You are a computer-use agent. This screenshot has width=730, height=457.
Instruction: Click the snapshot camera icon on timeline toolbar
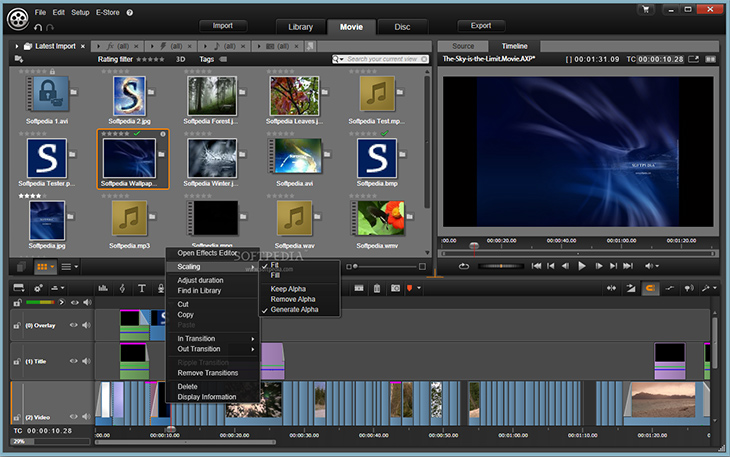(396, 288)
